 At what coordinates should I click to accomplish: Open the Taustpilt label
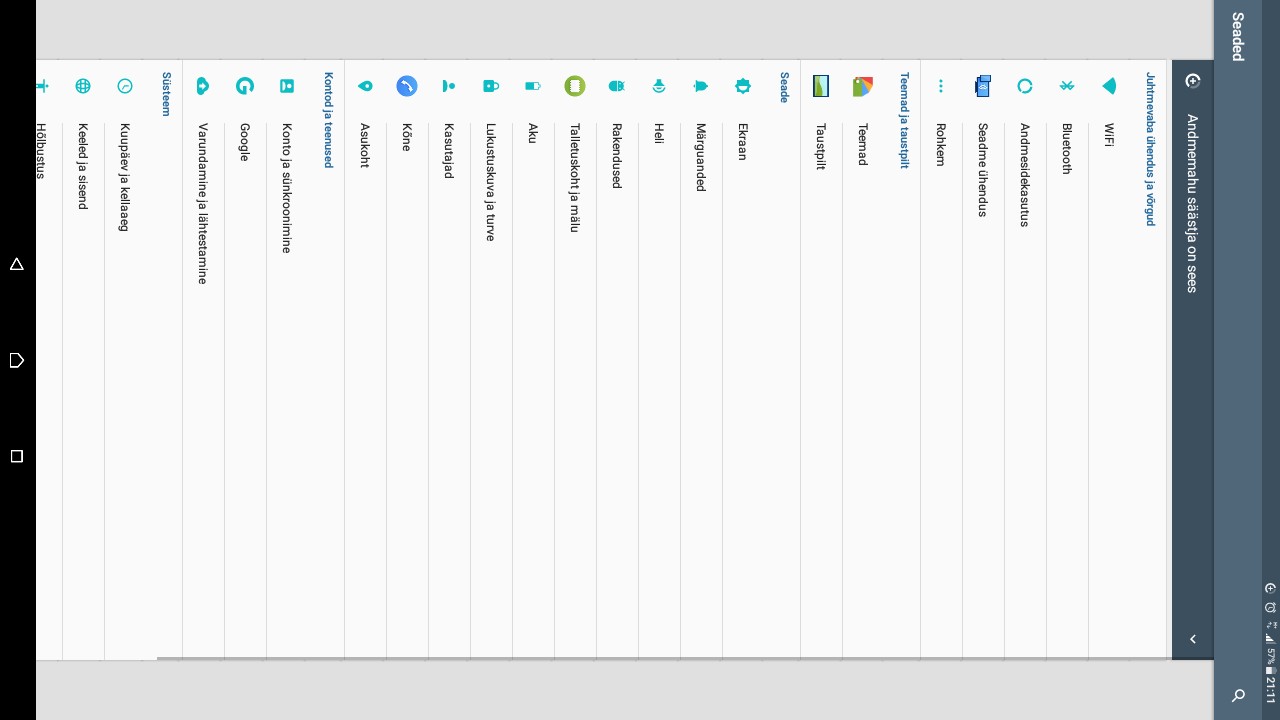point(821,146)
